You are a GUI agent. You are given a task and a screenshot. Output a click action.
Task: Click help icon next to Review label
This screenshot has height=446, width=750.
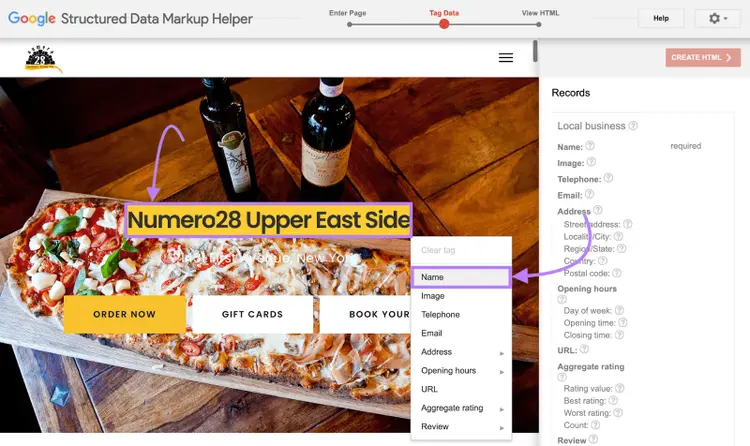click(593, 439)
